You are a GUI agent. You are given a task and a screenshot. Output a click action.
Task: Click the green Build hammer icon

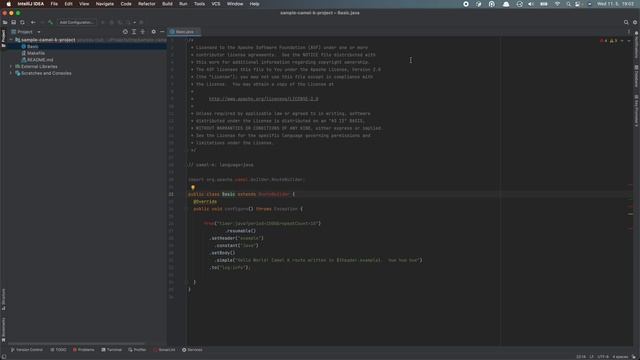pos(50,22)
